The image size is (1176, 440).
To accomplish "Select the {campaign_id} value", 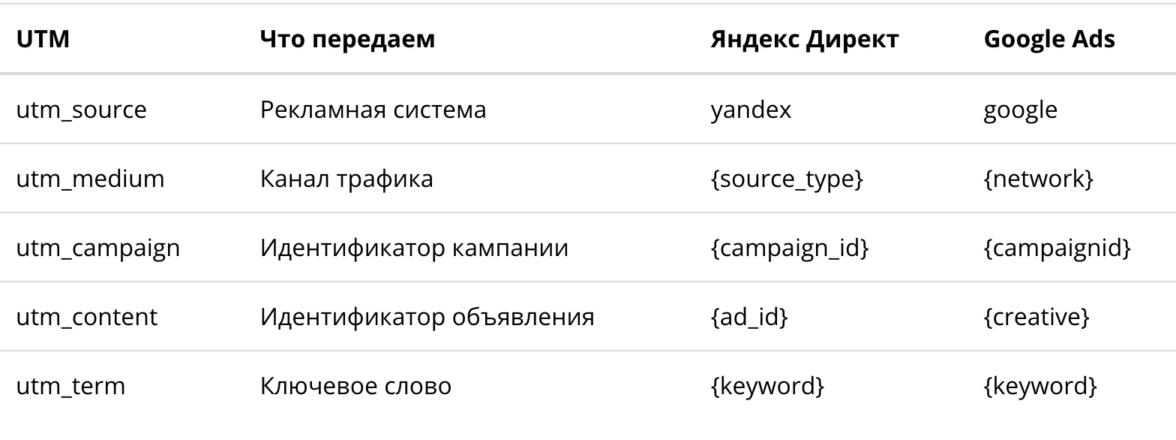I will tap(787, 246).
